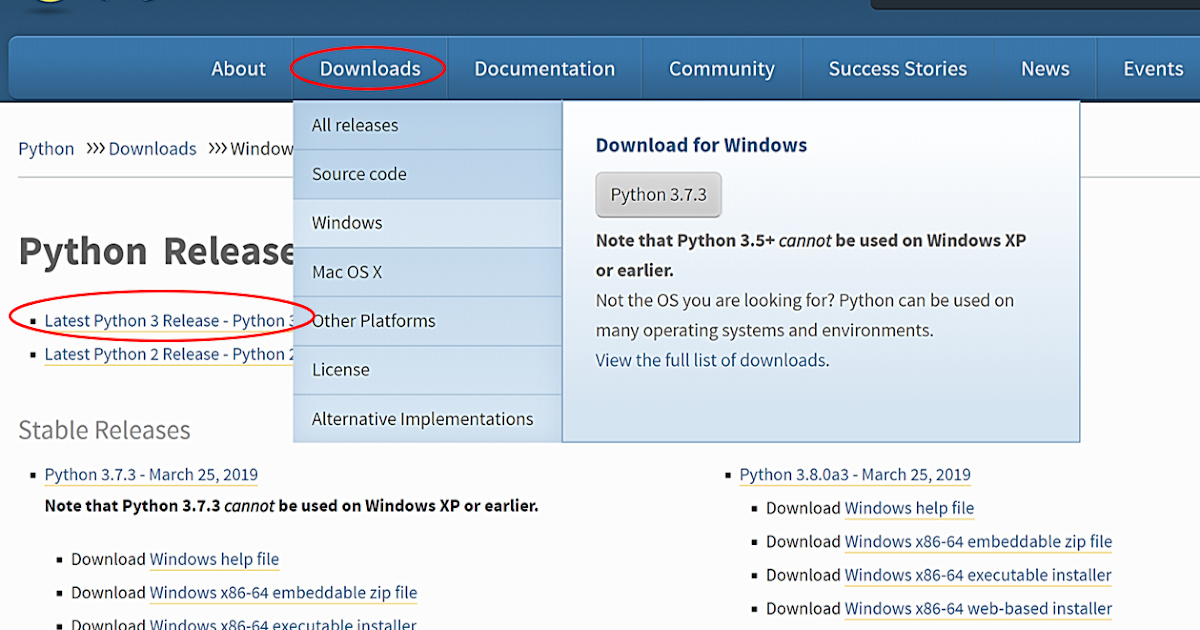1200x630 pixels.
Task: Open the About menu
Action: pyautogui.click(x=238, y=68)
